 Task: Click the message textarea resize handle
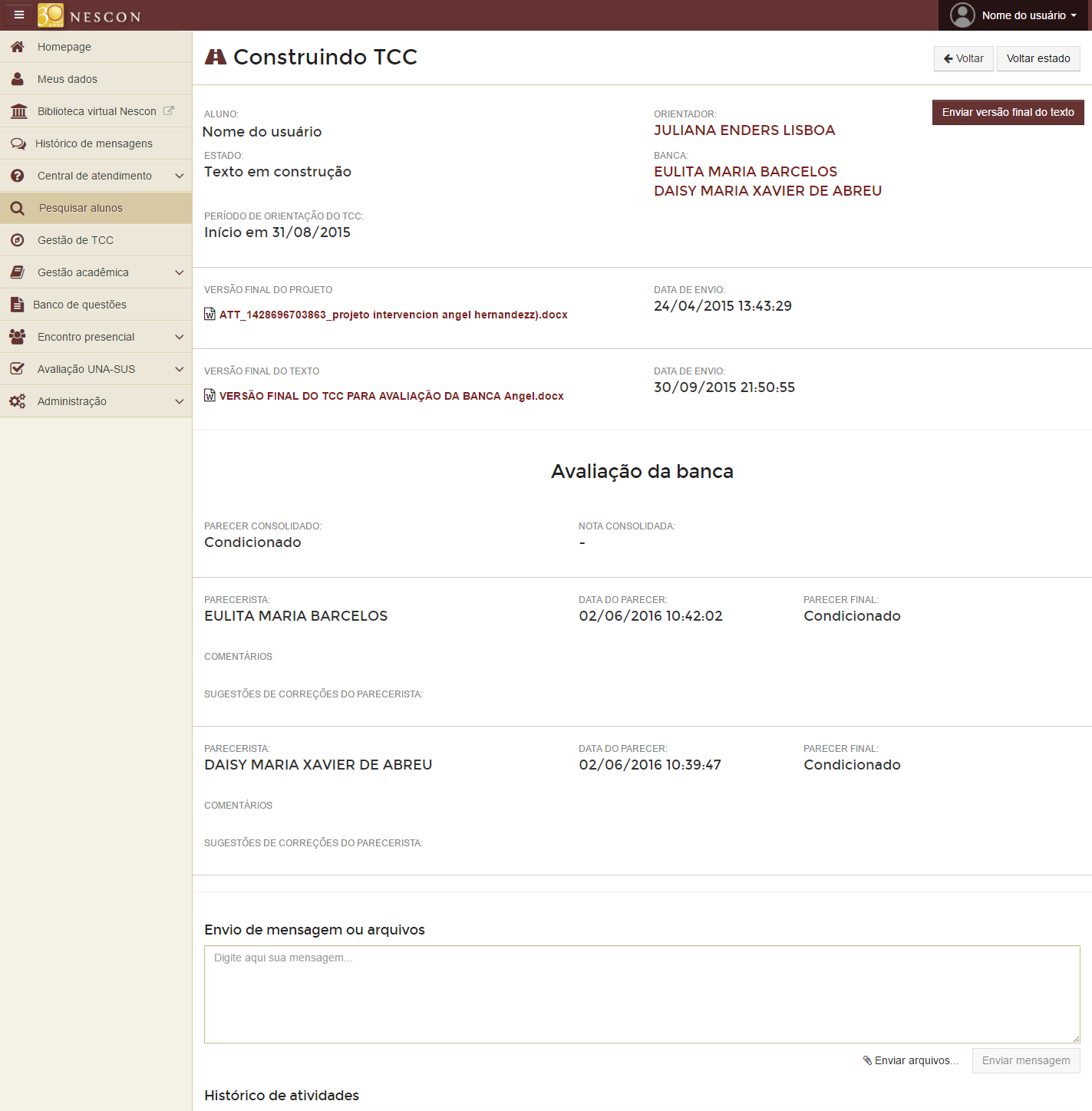point(1075,1038)
